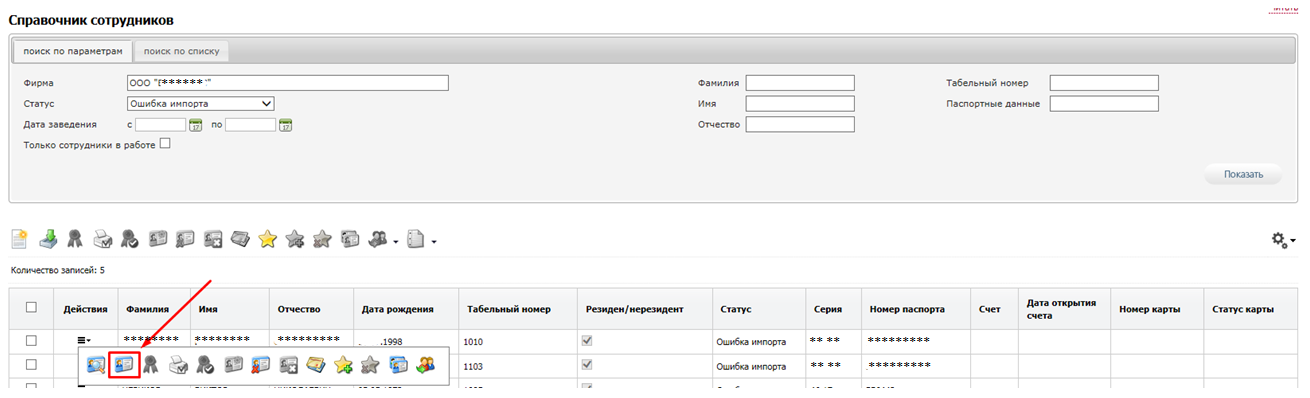The height and width of the screenshot is (398, 1310).
Task: Click the new employee document icon in main toolbar
Action: click(x=19, y=238)
